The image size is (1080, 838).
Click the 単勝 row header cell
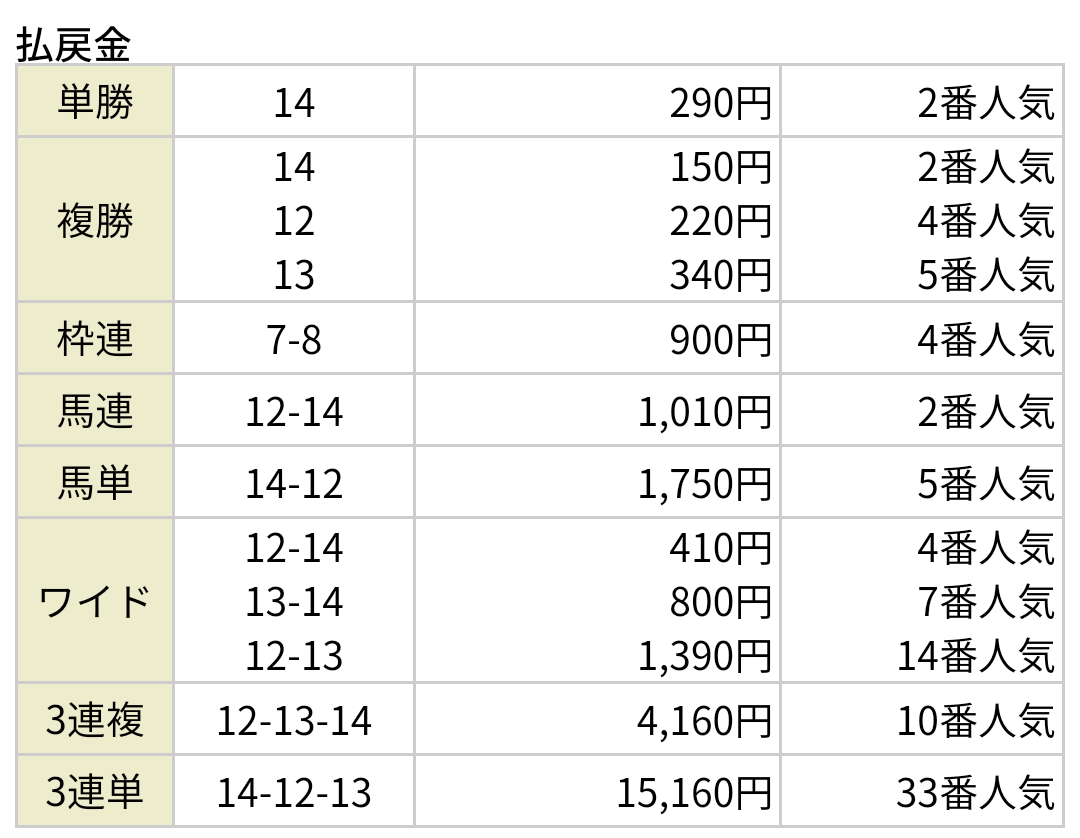click(x=94, y=102)
